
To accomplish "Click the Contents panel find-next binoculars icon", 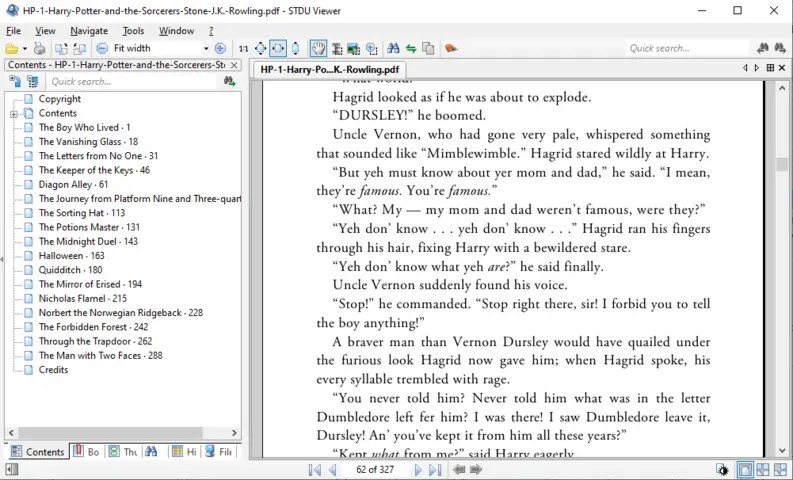I will [x=230, y=81].
